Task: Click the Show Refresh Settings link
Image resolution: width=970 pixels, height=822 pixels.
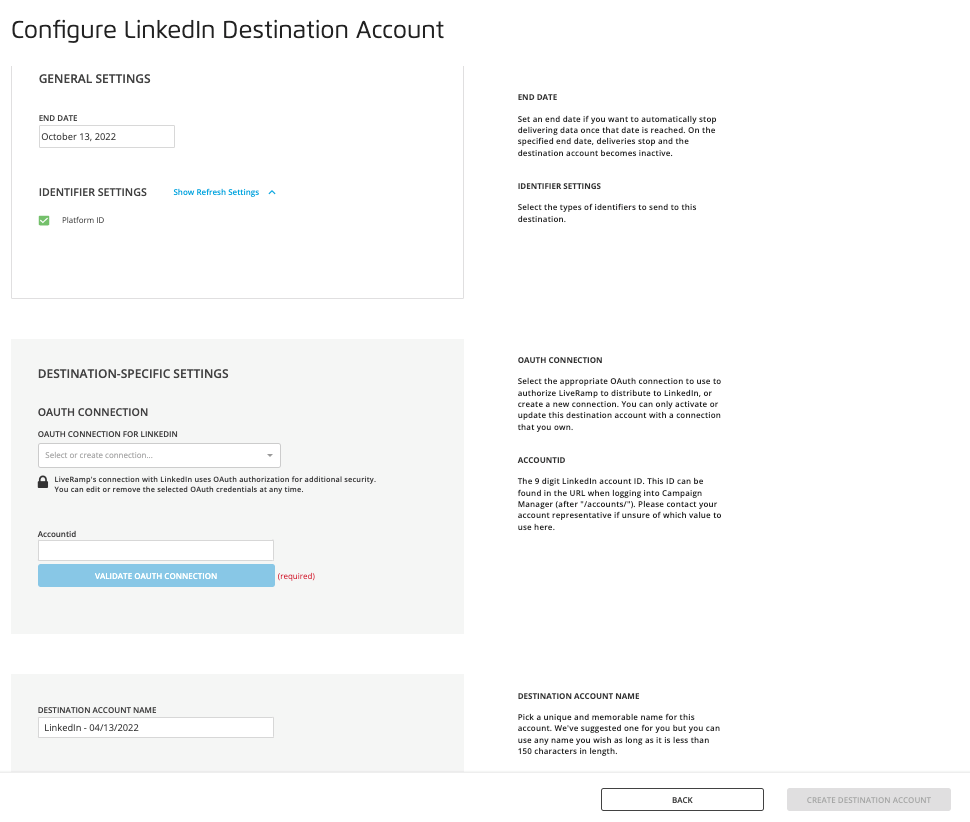Action: (x=216, y=192)
